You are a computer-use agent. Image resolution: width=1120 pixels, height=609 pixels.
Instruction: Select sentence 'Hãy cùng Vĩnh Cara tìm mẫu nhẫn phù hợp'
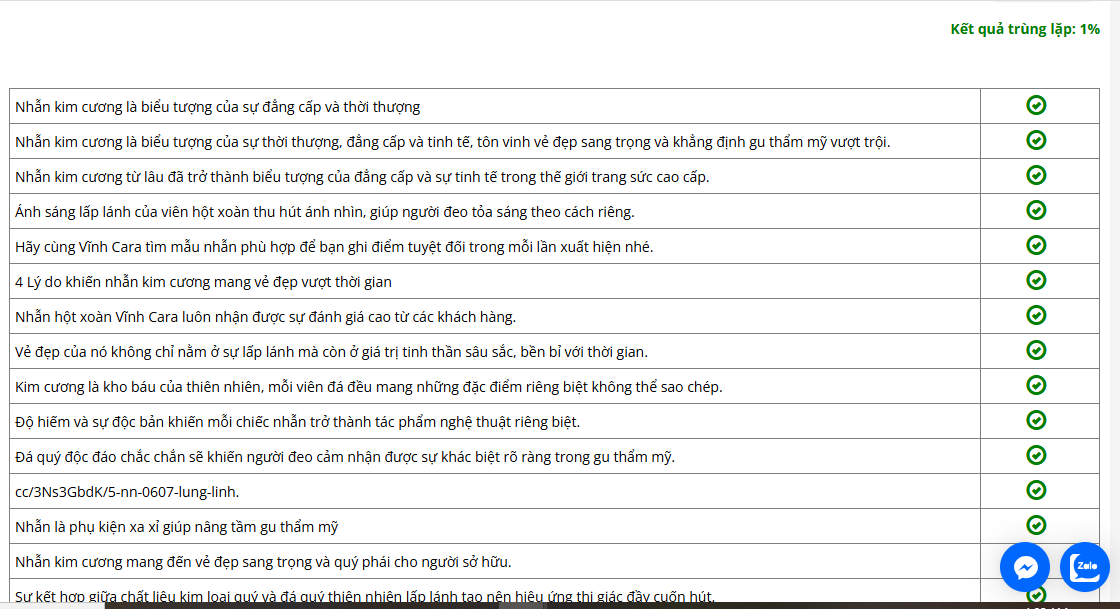pos(334,247)
